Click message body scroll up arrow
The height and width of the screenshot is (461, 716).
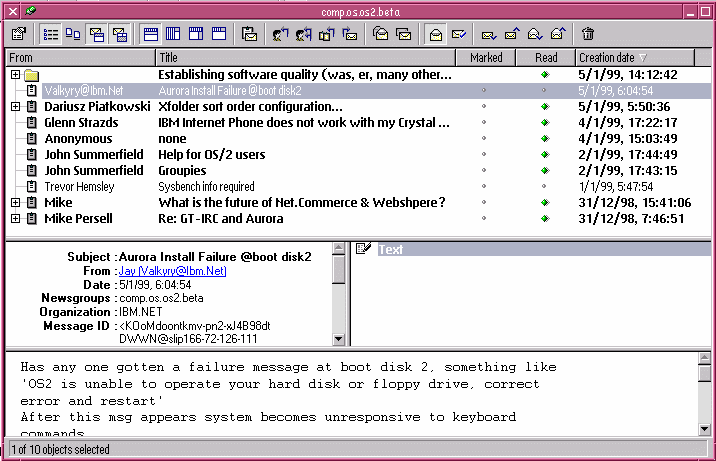pos(704,358)
